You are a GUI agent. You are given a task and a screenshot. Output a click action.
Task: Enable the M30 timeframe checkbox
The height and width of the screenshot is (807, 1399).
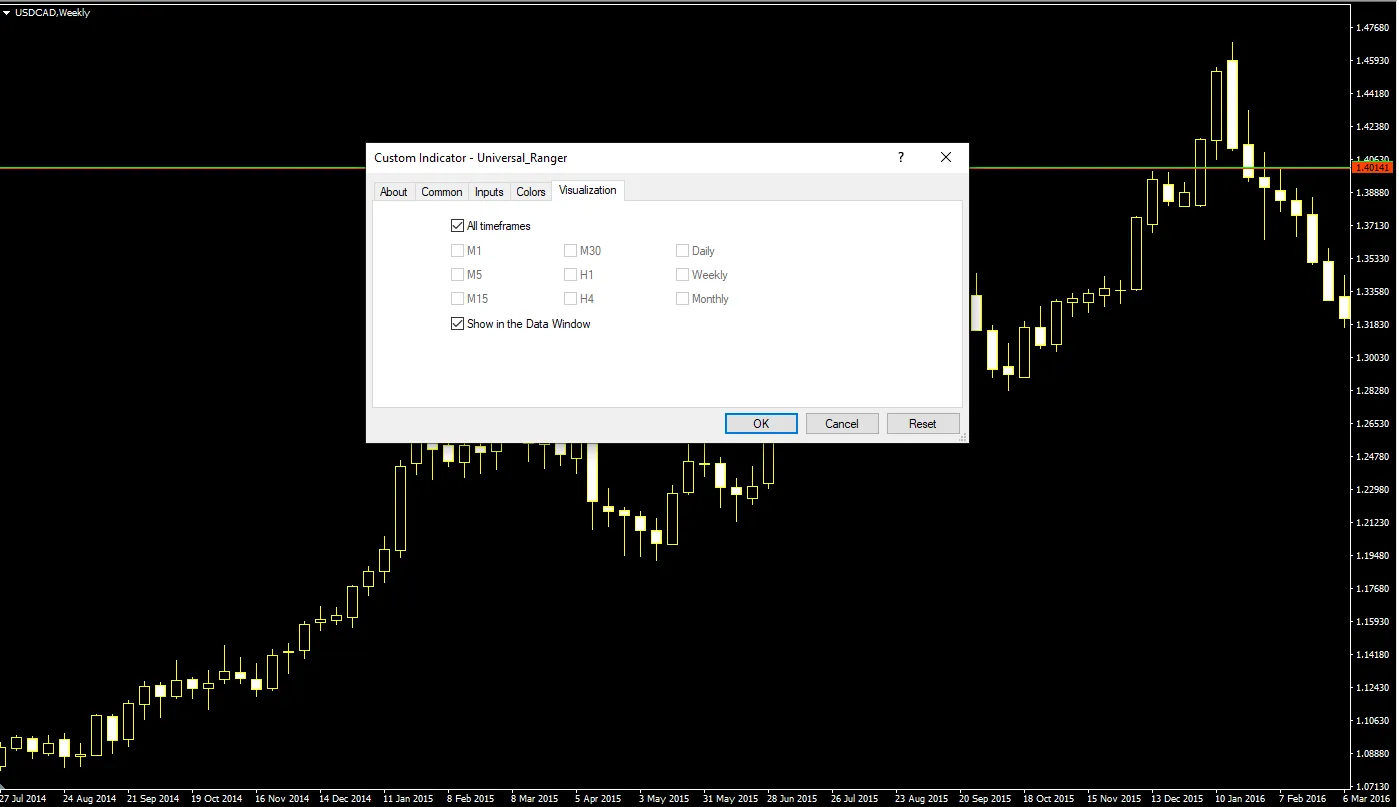click(x=571, y=251)
